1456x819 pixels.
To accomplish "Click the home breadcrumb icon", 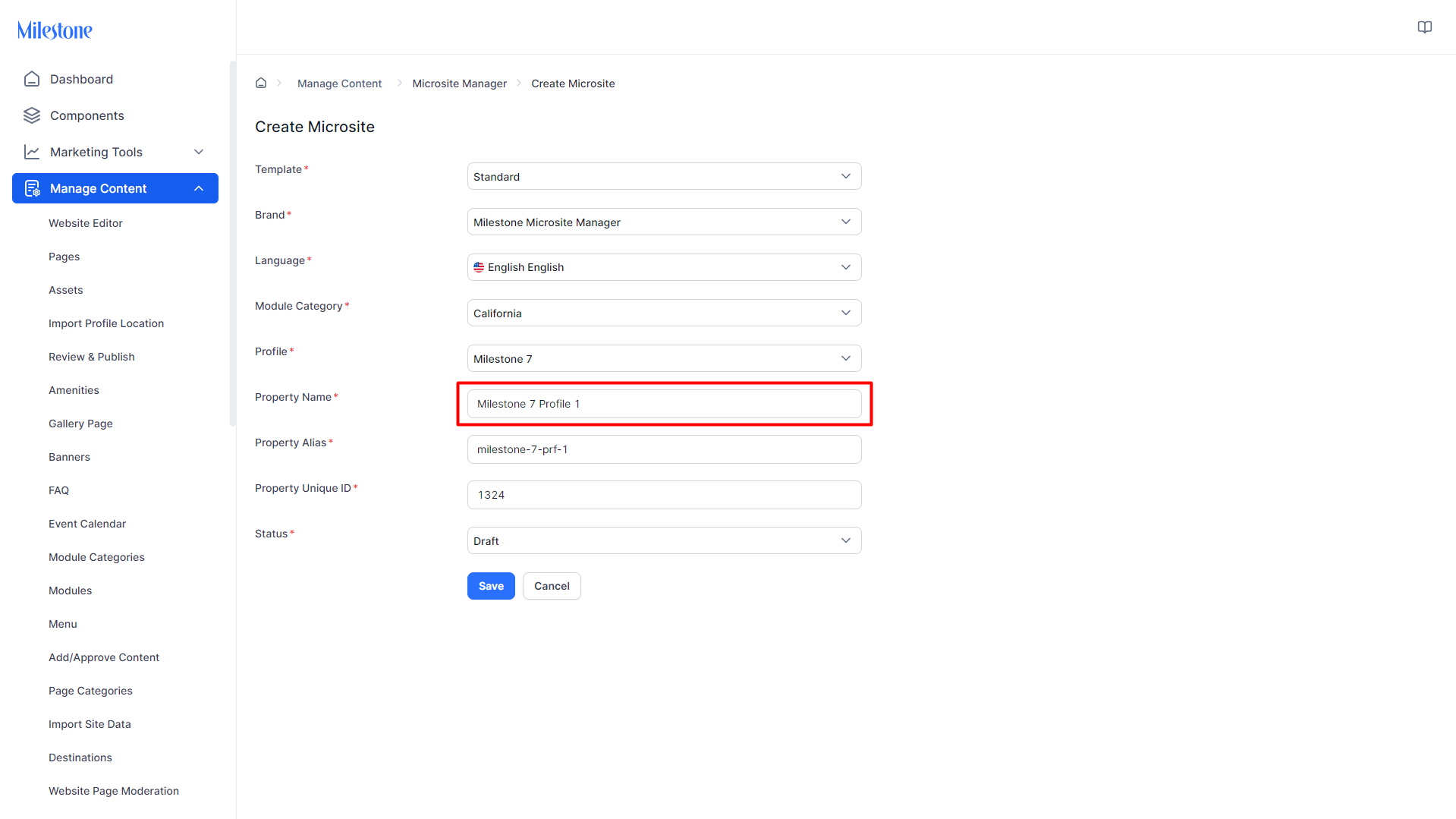I will 261,83.
